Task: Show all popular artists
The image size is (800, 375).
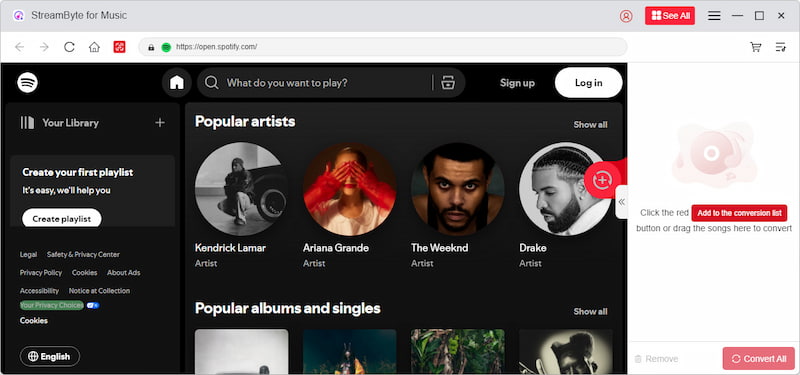Action: (590, 124)
